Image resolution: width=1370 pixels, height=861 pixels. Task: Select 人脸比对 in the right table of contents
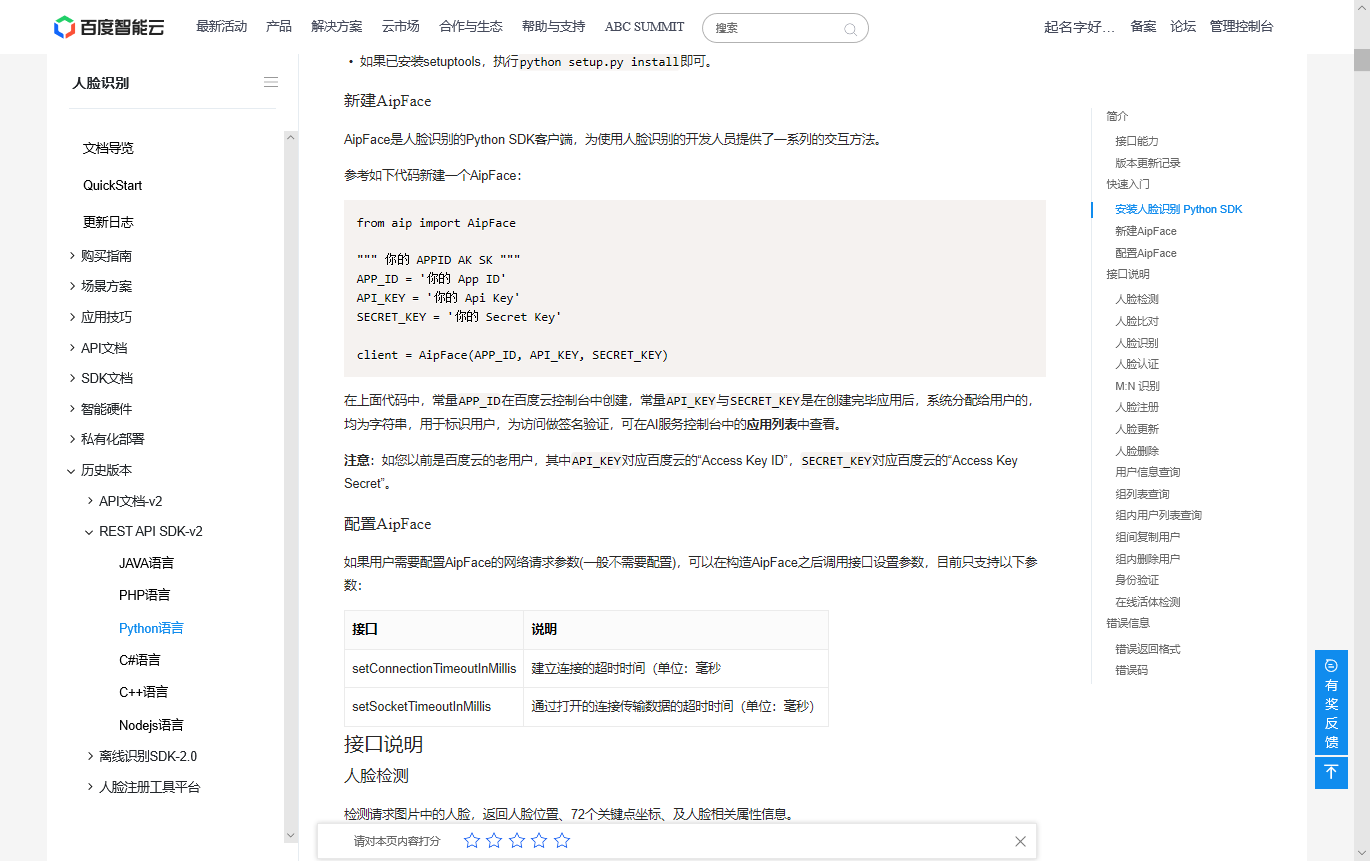point(1138,320)
